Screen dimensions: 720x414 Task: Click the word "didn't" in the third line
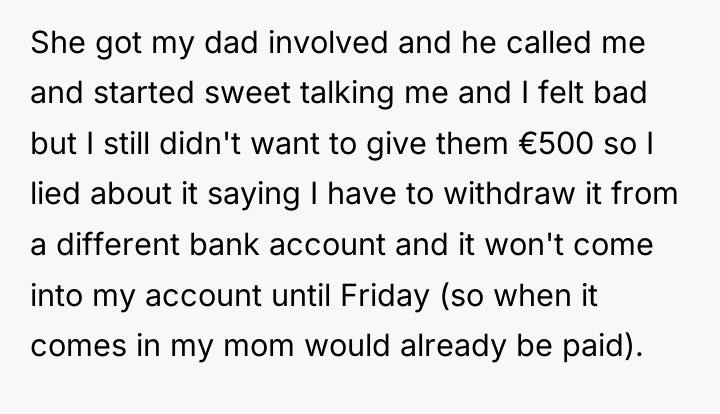(x=200, y=143)
